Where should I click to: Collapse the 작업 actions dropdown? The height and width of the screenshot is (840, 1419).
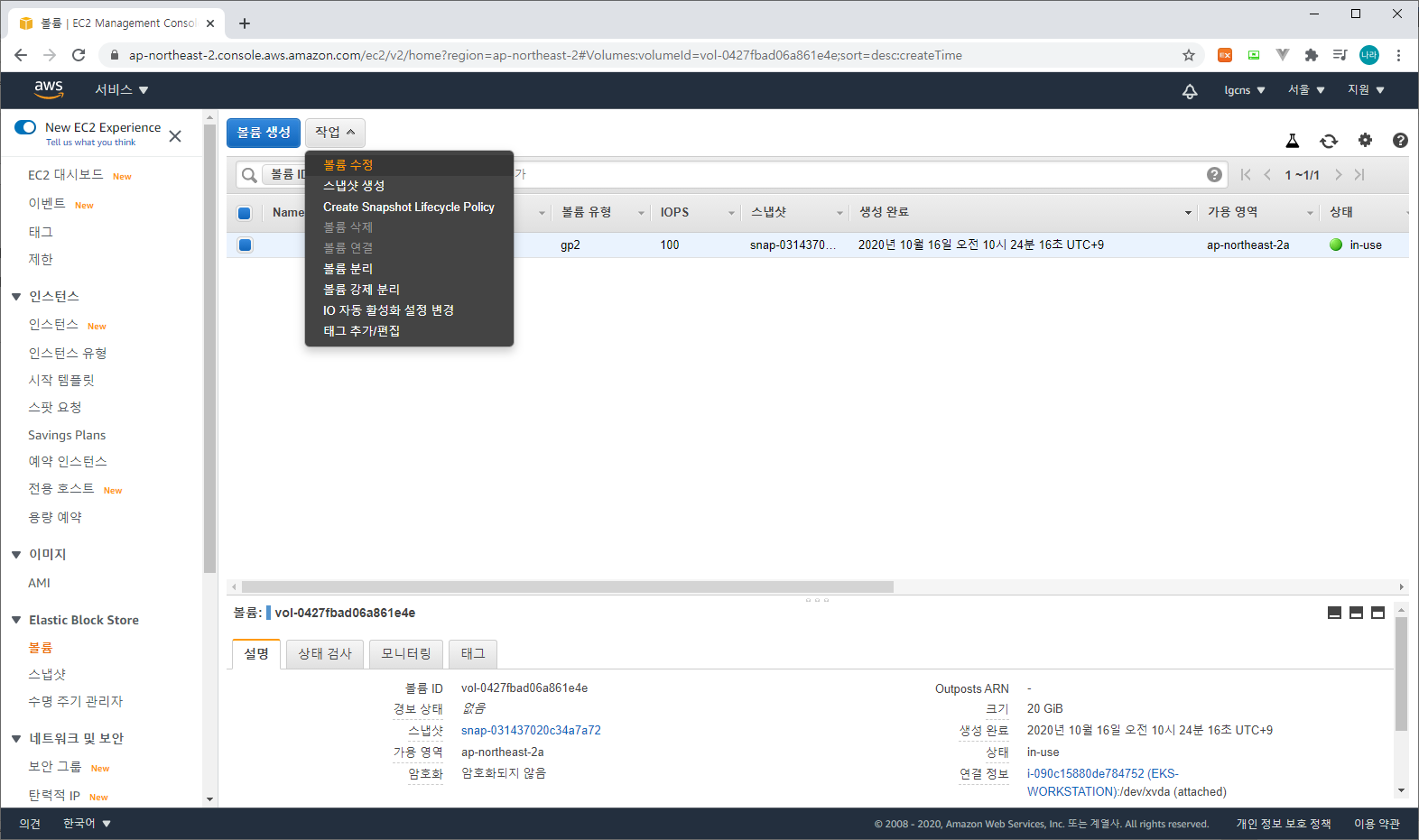coord(335,133)
